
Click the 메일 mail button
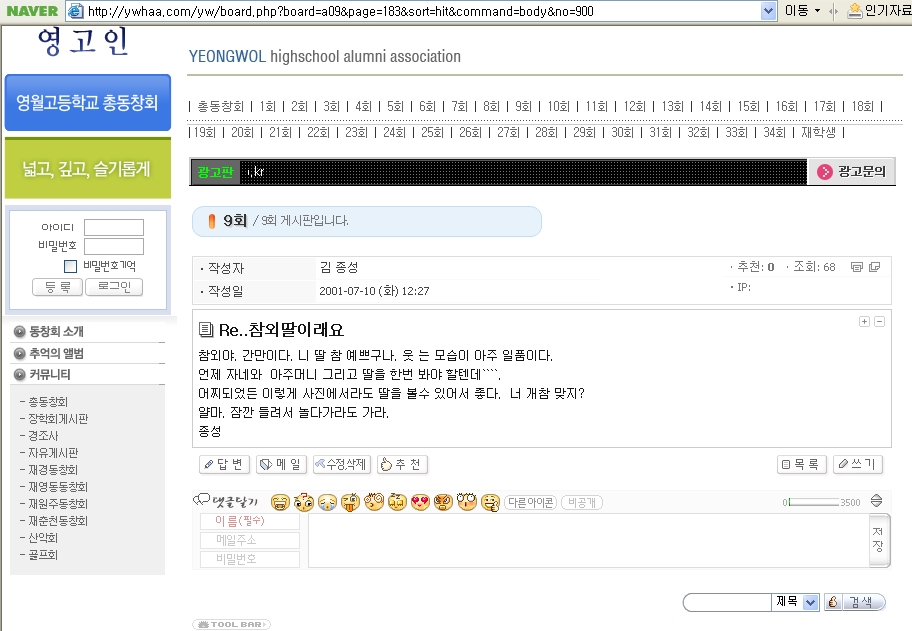coord(282,464)
